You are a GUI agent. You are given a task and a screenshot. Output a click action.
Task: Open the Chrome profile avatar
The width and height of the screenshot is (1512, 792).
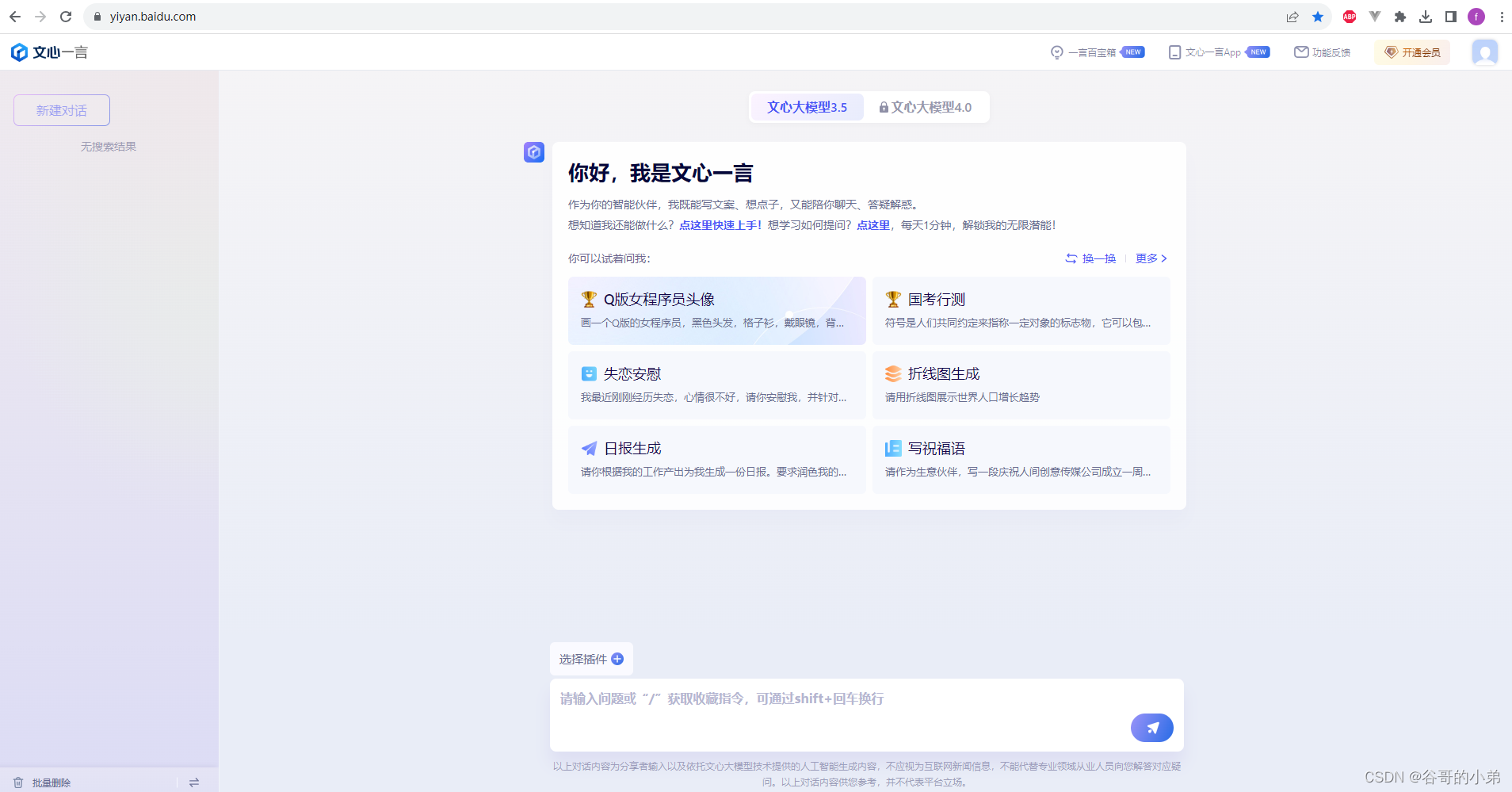pyautogui.click(x=1476, y=17)
